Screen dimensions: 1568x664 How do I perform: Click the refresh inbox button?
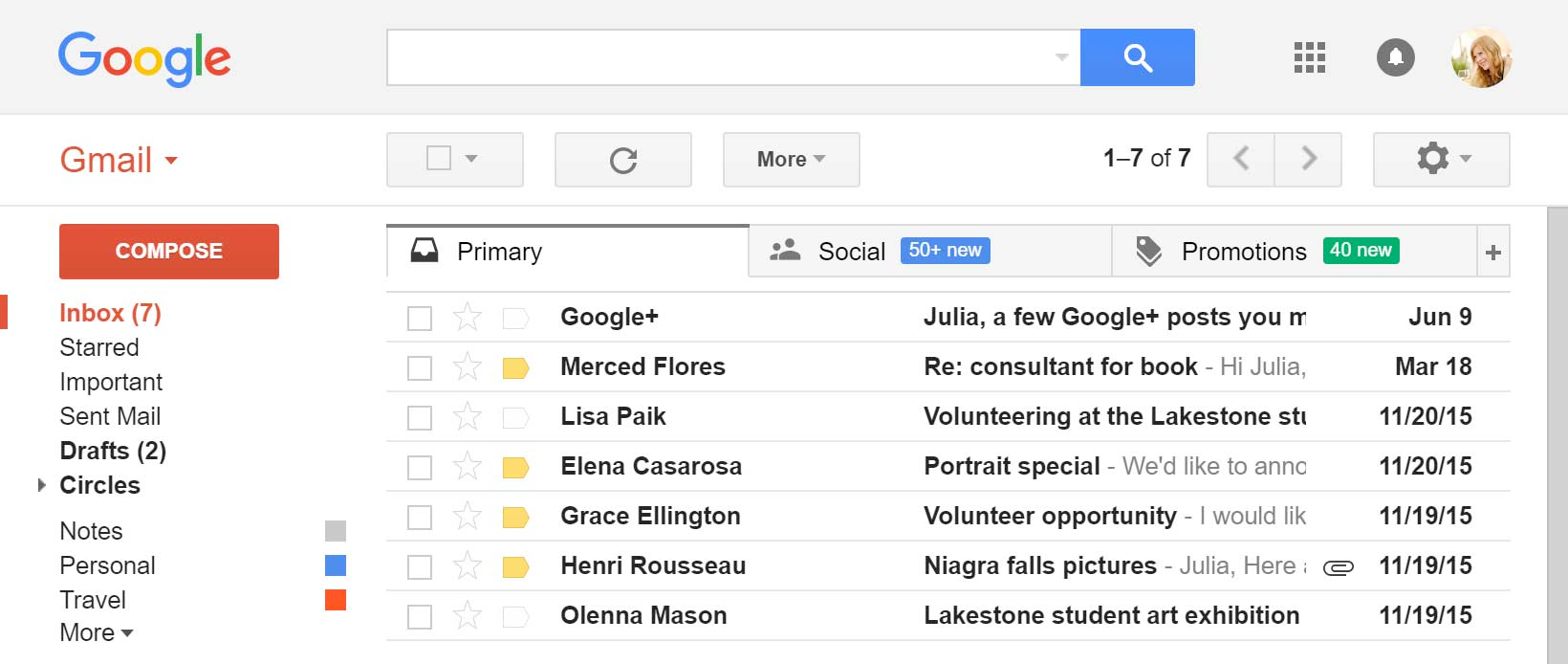pyautogui.click(x=622, y=160)
